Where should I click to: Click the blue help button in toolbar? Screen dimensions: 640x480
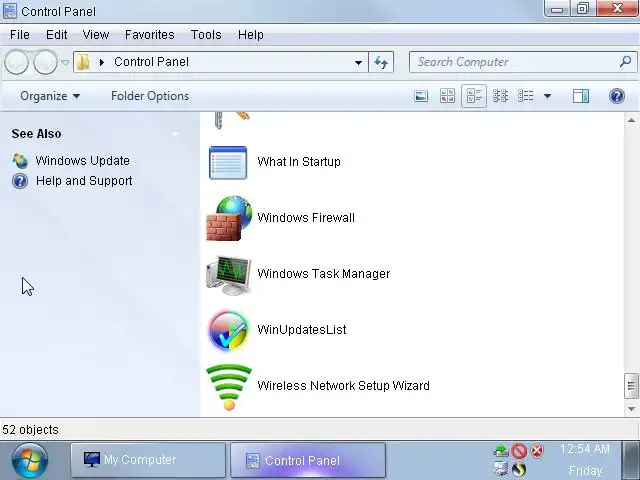(x=617, y=96)
